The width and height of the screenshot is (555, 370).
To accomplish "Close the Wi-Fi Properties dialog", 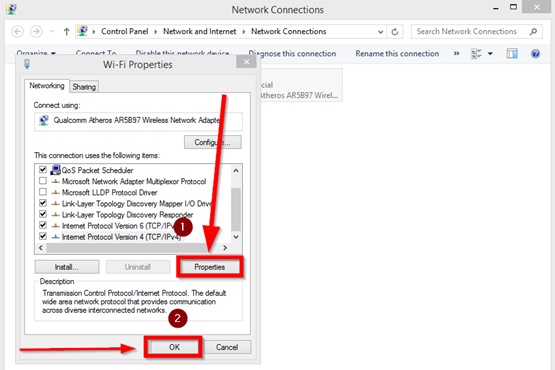I will pos(246,62).
